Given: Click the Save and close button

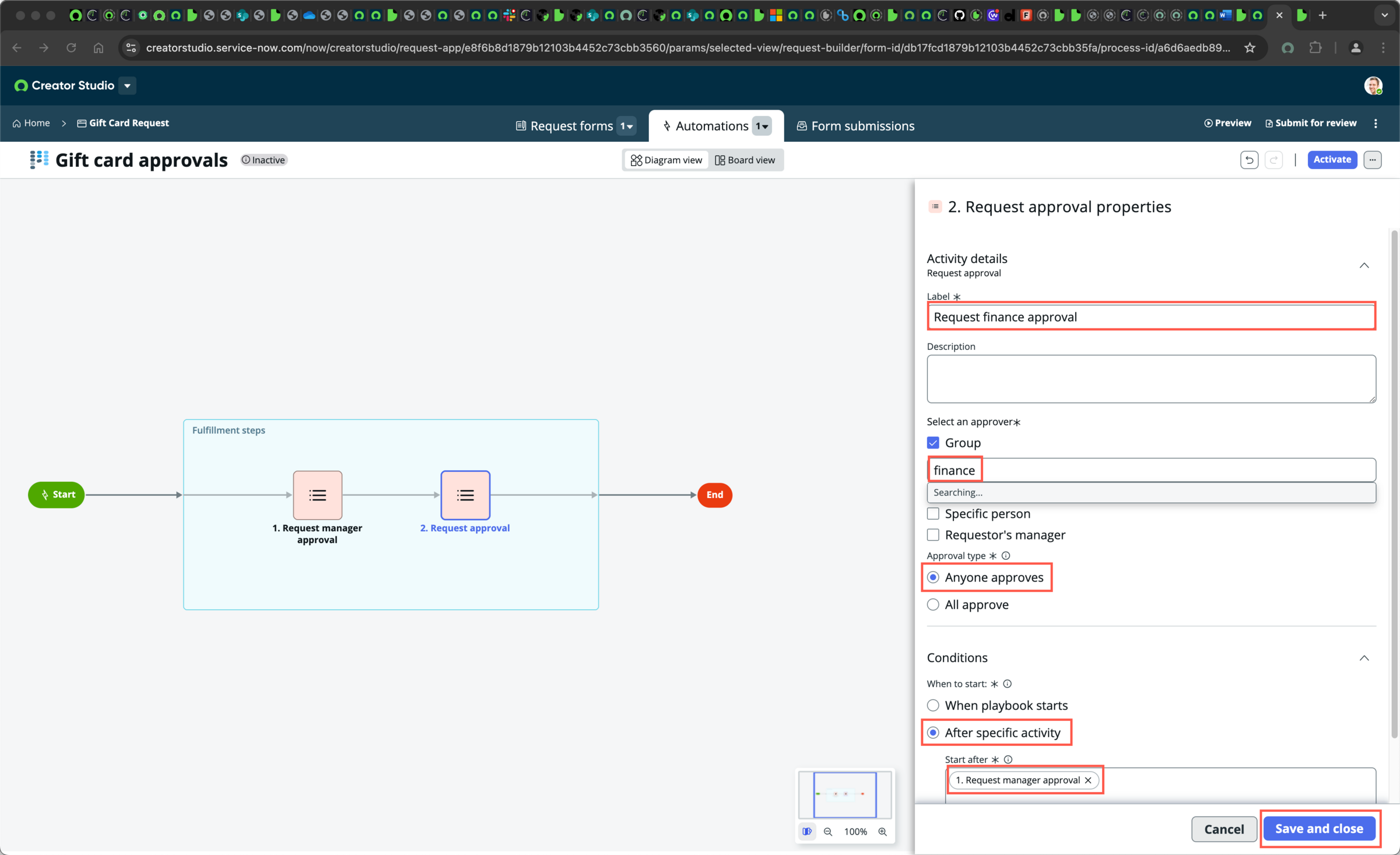Looking at the screenshot, I should point(1319,829).
